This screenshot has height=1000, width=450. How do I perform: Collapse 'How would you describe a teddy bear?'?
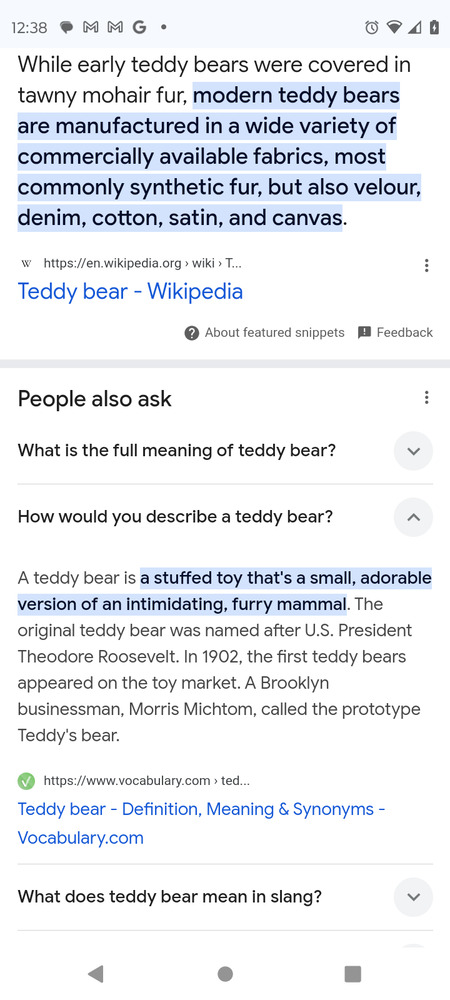pyautogui.click(x=225, y=517)
